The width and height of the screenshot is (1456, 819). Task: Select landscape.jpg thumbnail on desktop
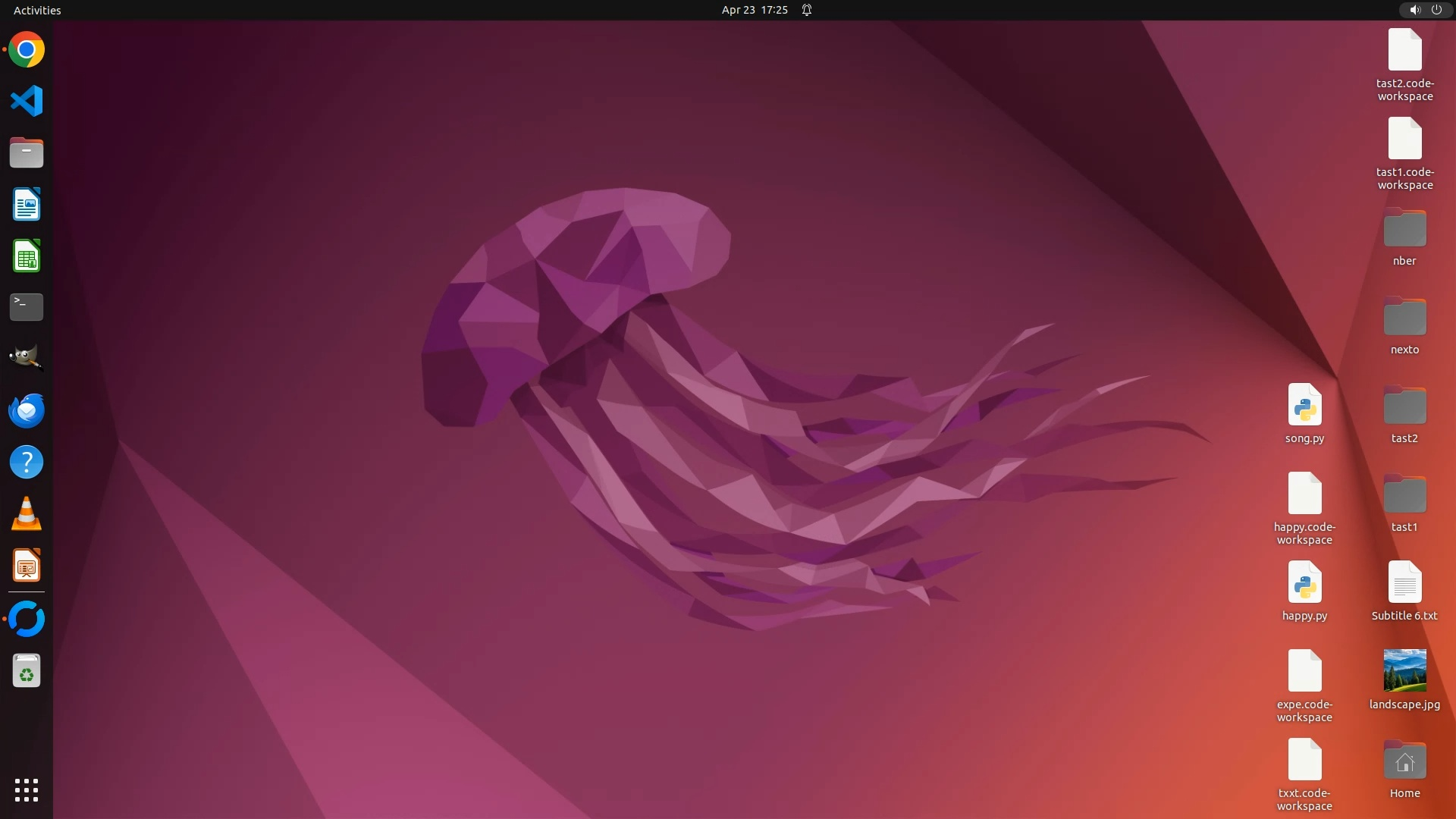tap(1404, 670)
